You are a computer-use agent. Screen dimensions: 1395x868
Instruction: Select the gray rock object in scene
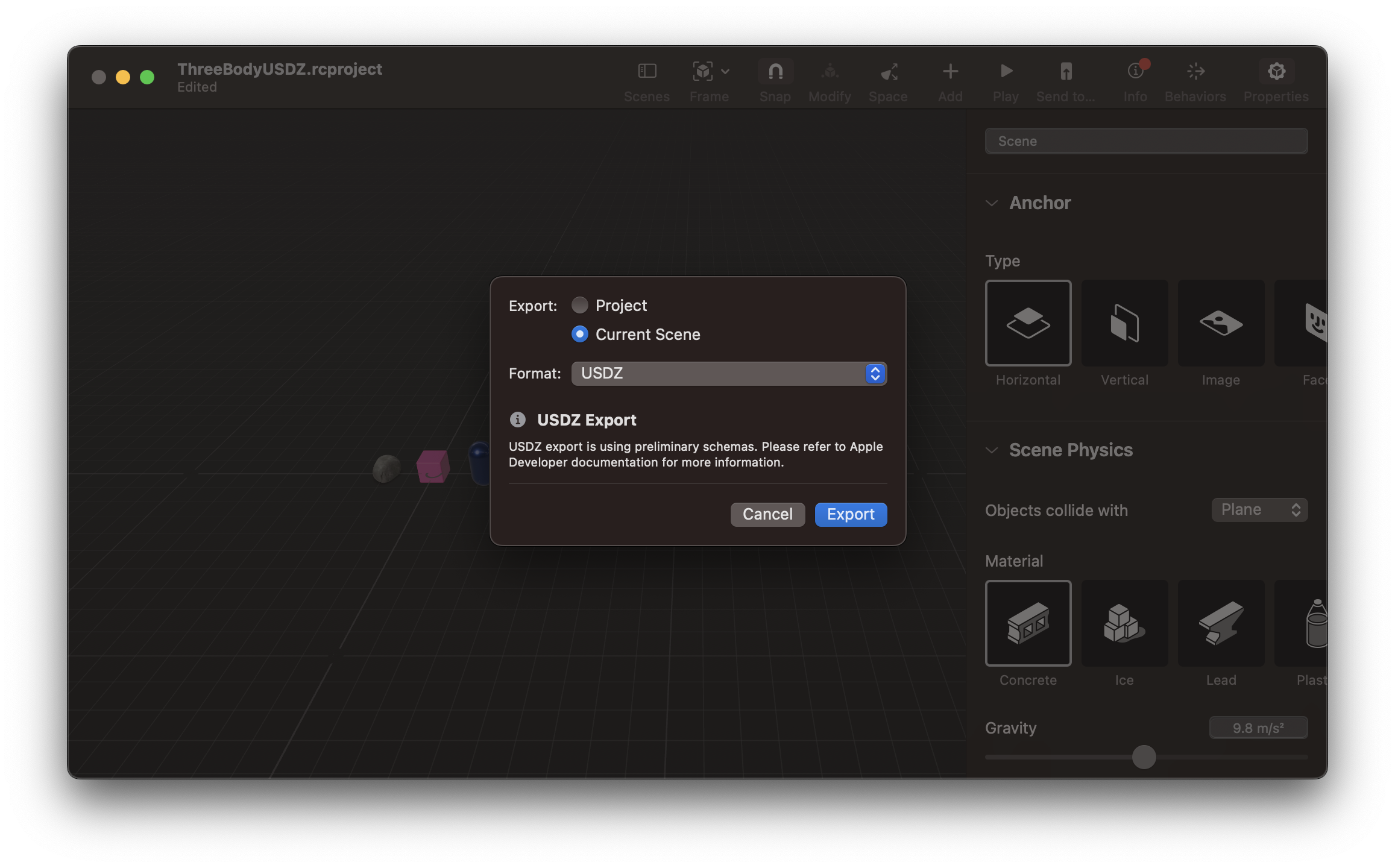(386, 468)
